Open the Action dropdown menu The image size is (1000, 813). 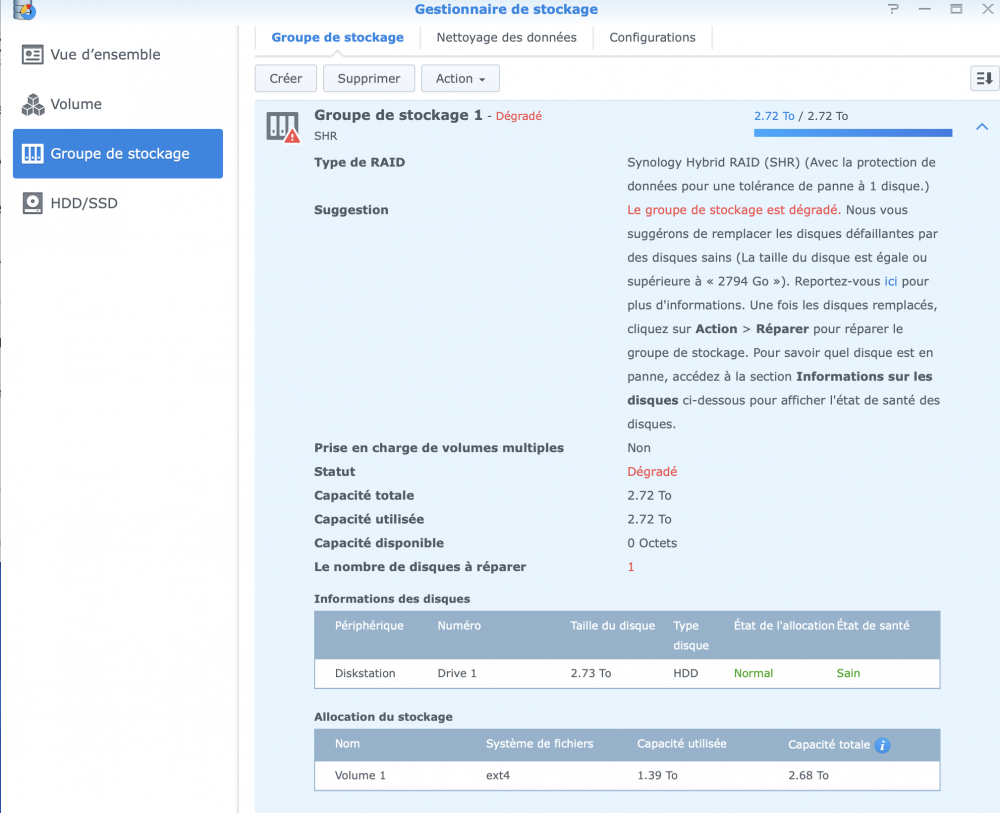point(460,78)
